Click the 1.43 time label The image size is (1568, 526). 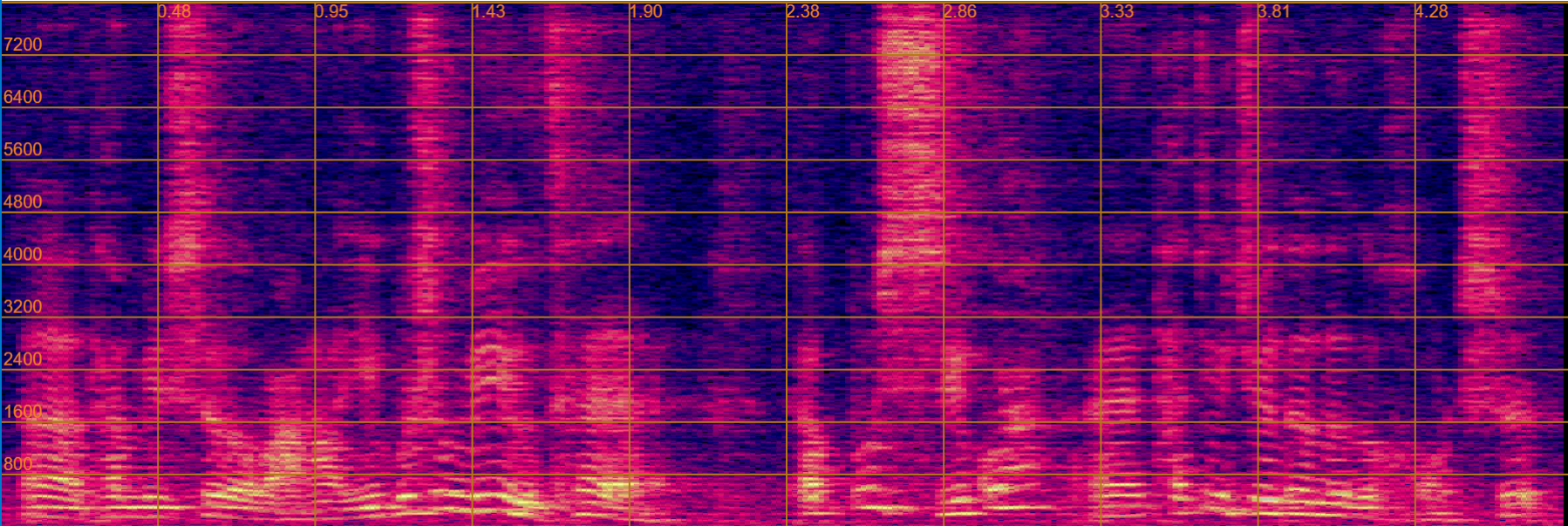click(x=488, y=11)
